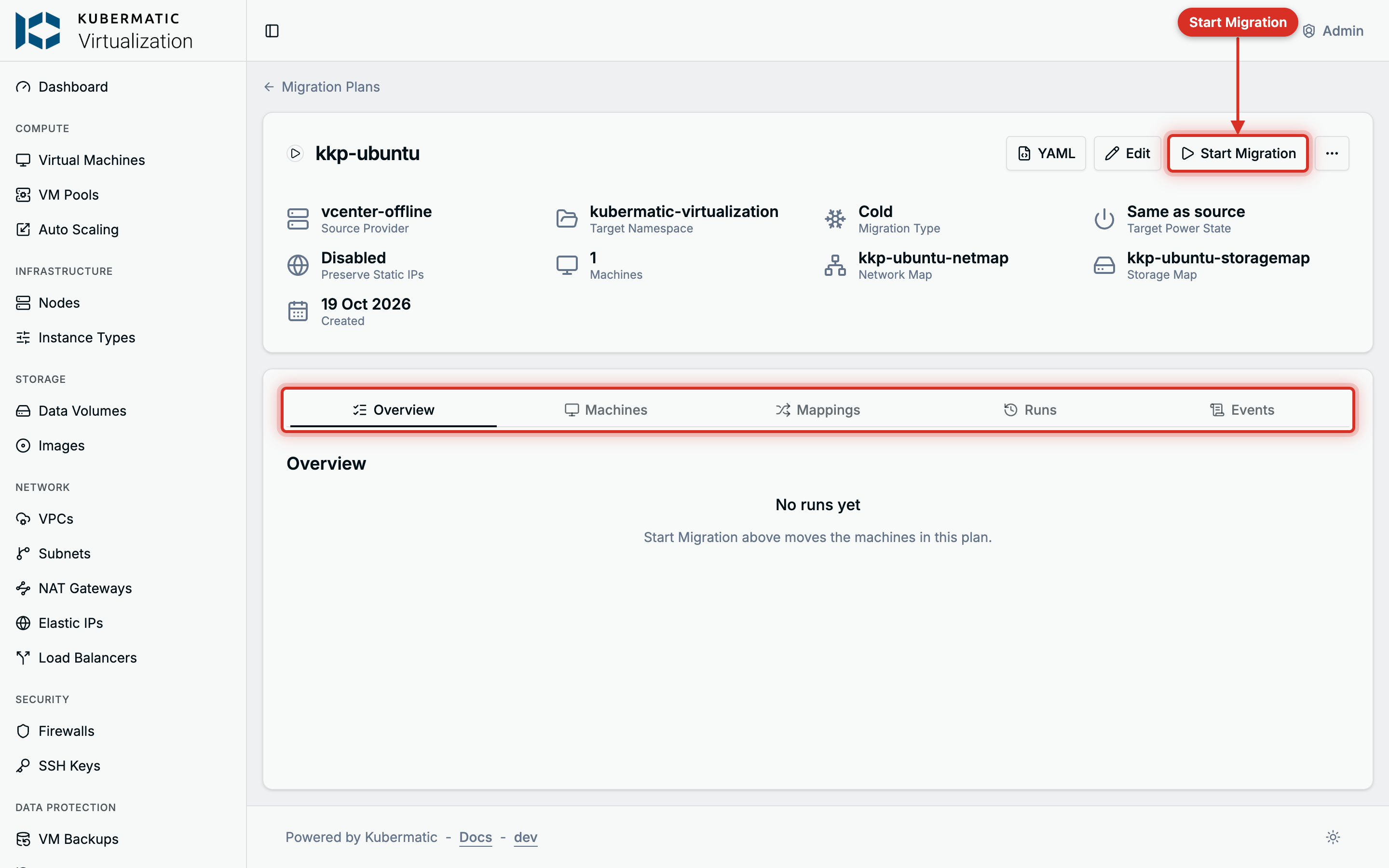Open Images page

49,446
